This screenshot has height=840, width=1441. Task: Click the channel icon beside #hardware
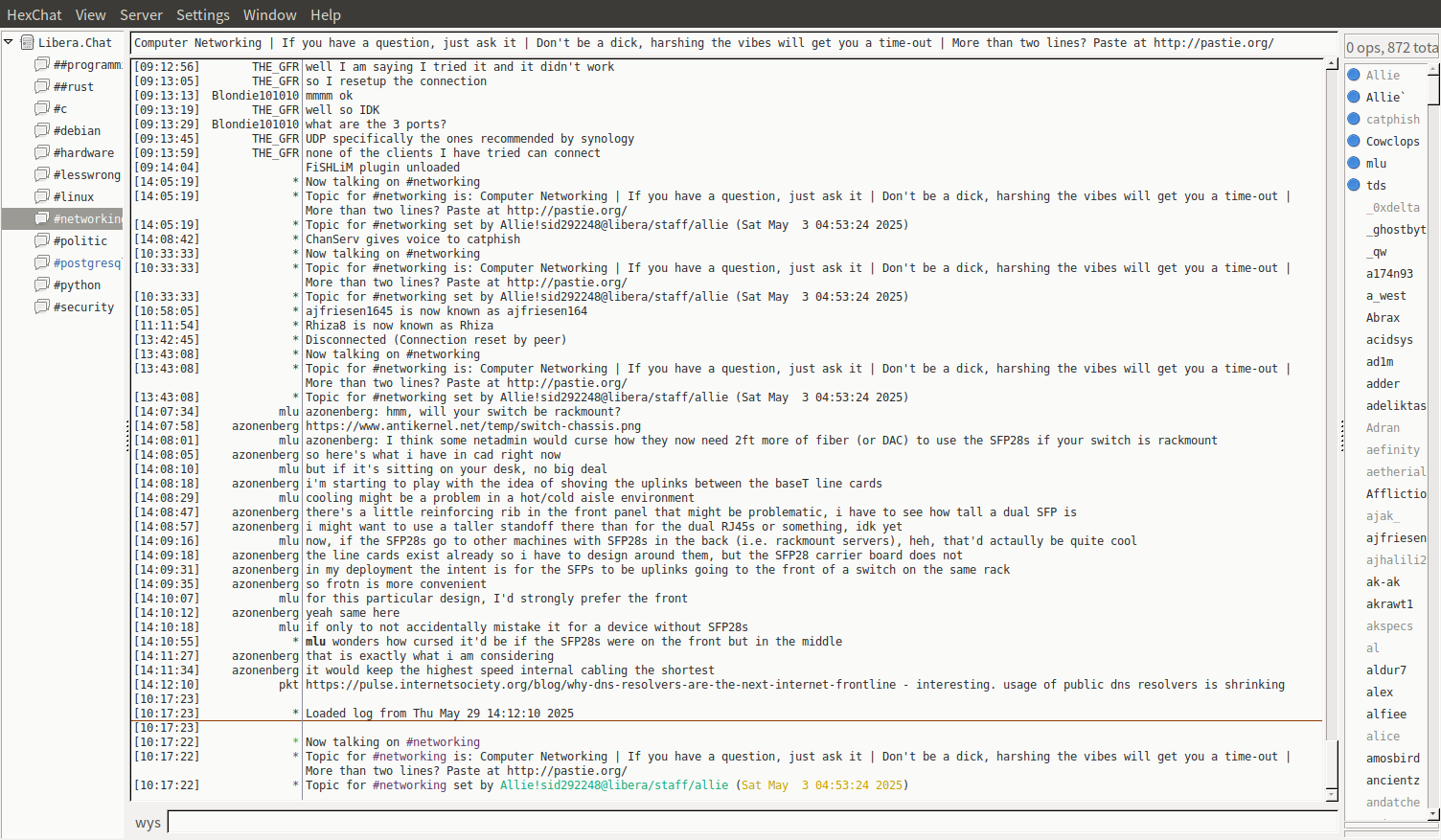41,152
